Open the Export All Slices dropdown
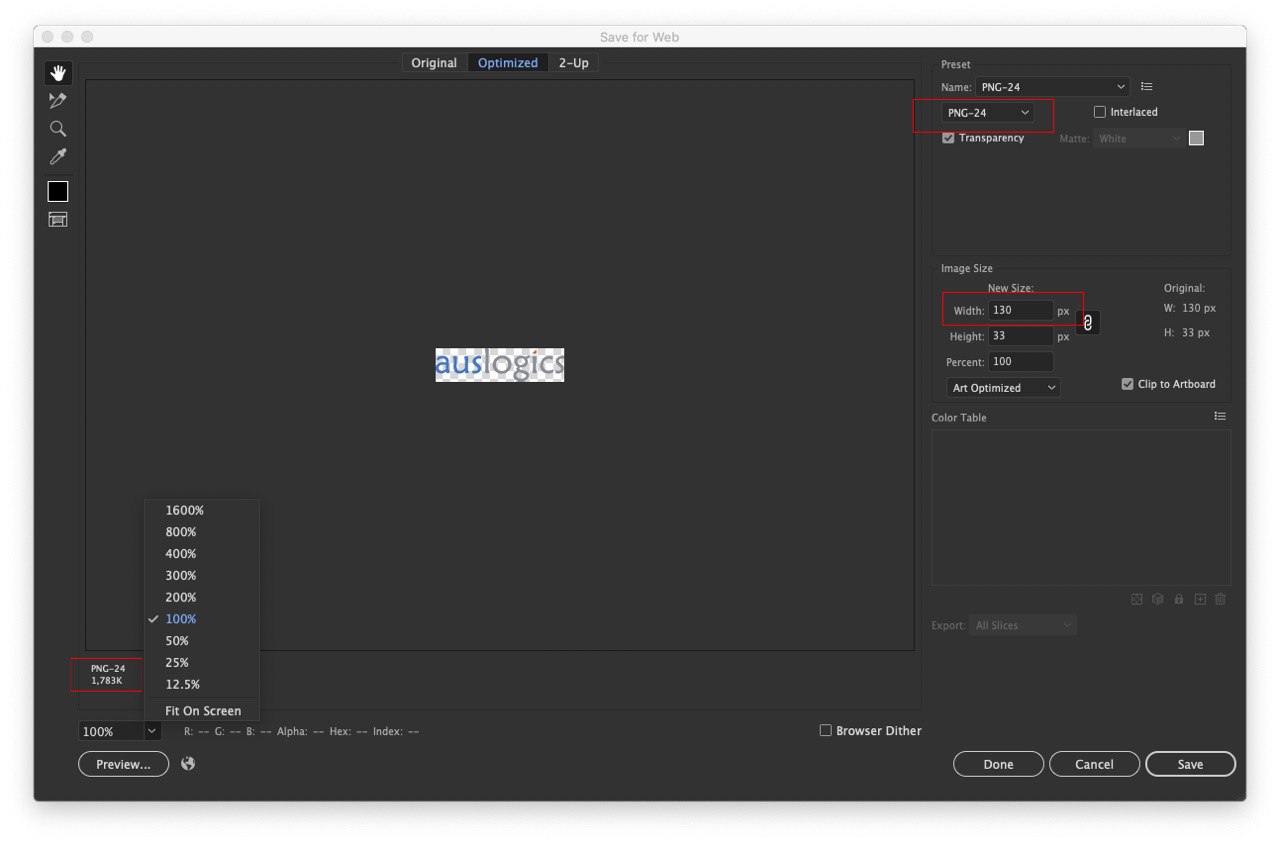Image resolution: width=1280 pixels, height=843 pixels. pos(1023,625)
